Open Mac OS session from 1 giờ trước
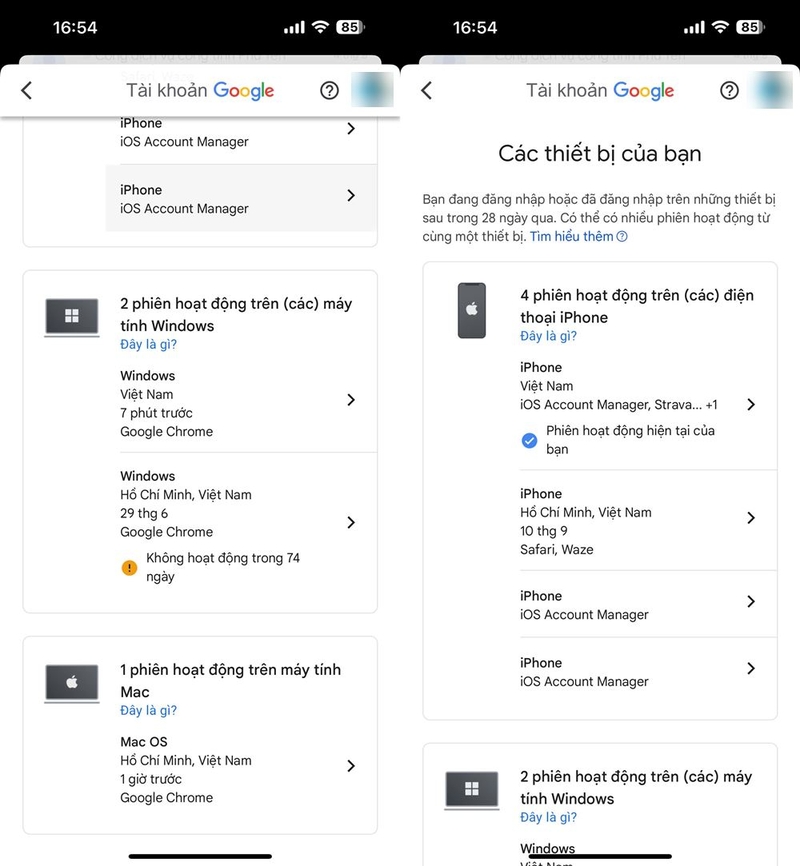This screenshot has width=800, height=866. (241, 769)
